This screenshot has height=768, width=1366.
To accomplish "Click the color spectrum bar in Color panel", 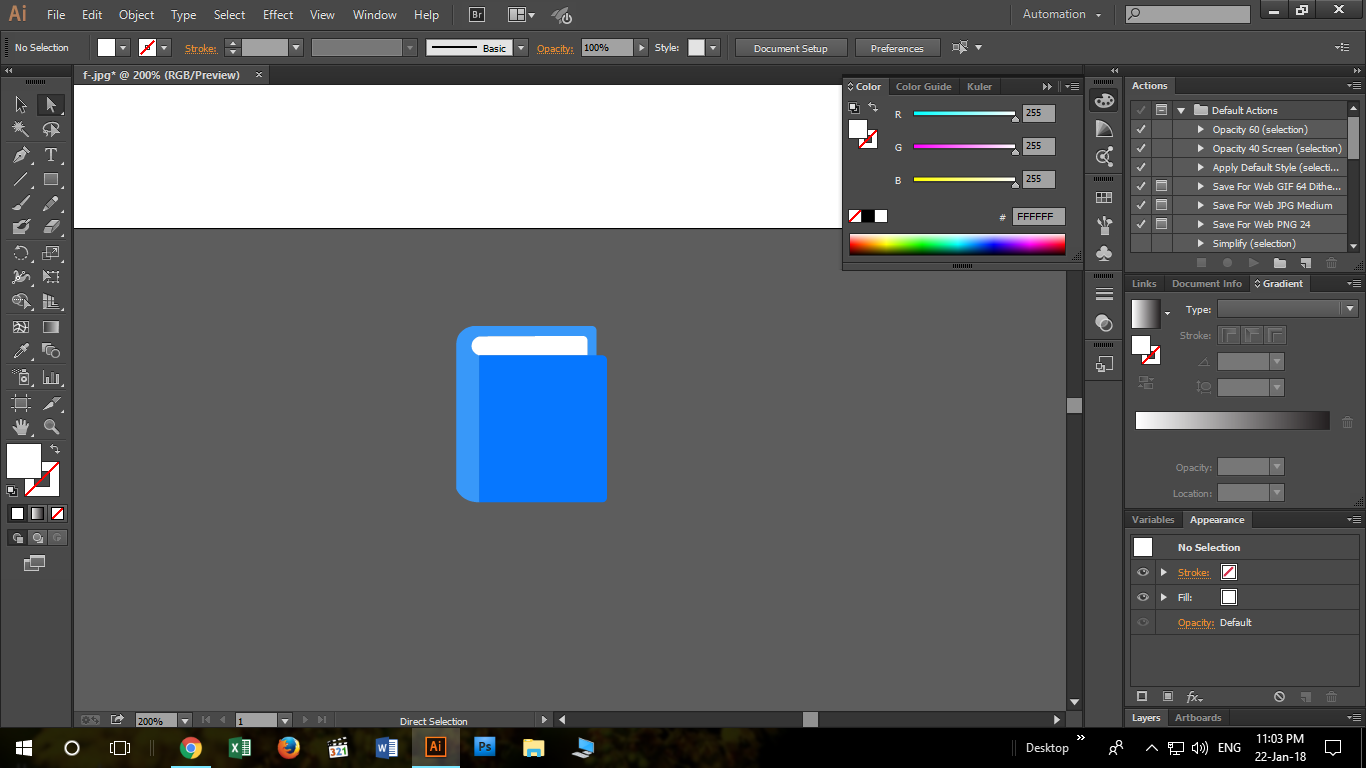I will coord(956,245).
